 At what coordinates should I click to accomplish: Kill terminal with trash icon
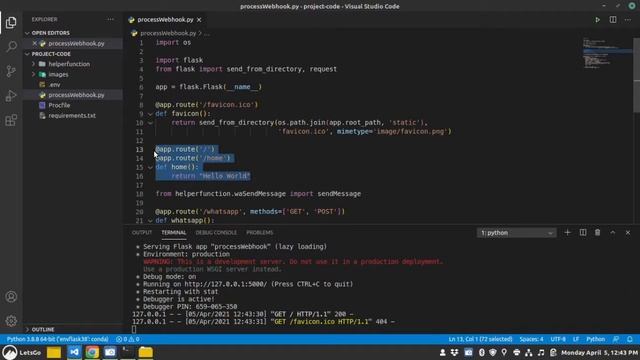click(598, 233)
